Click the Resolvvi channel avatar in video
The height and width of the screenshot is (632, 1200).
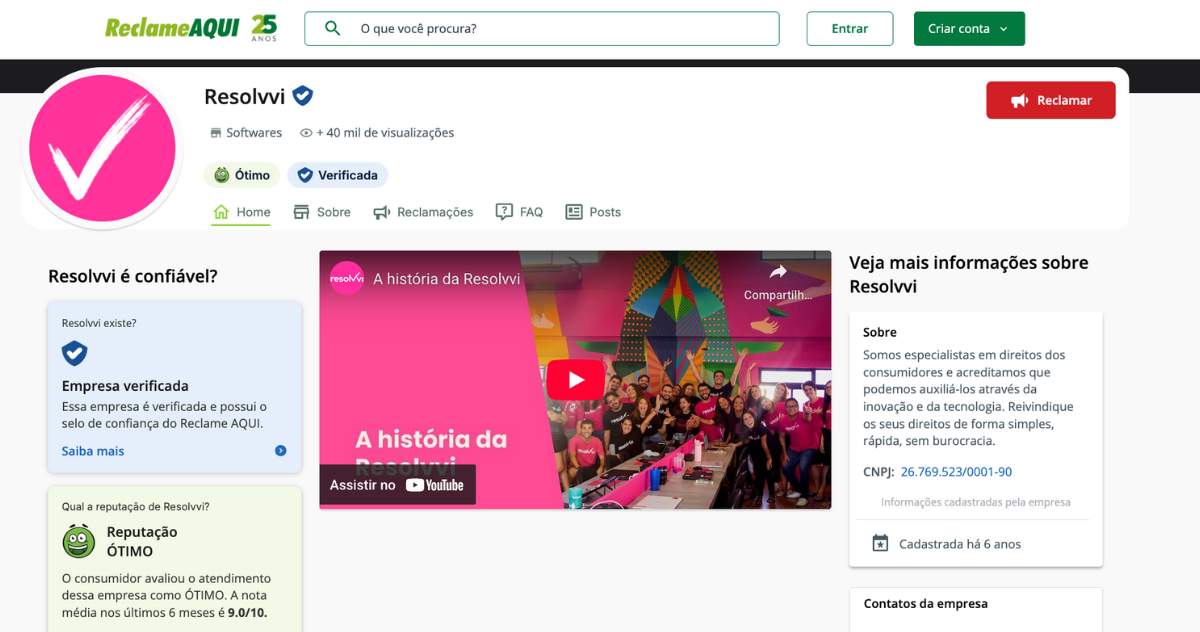coord(347,279)
